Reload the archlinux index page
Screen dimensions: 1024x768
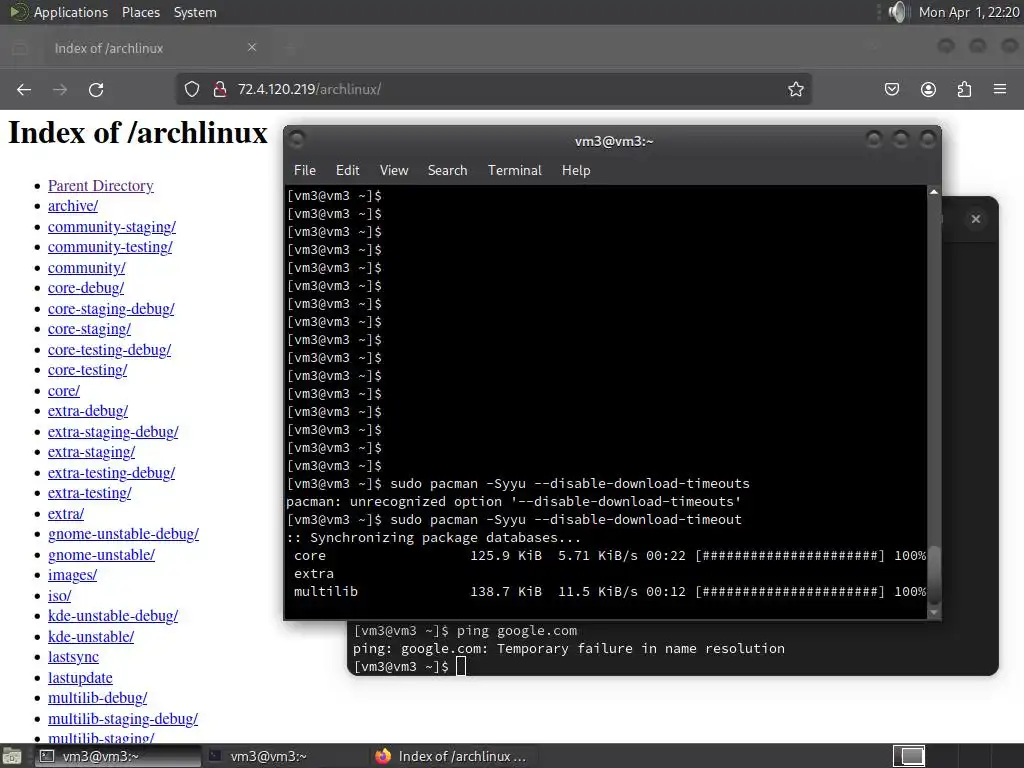click(x=96, y=89)
